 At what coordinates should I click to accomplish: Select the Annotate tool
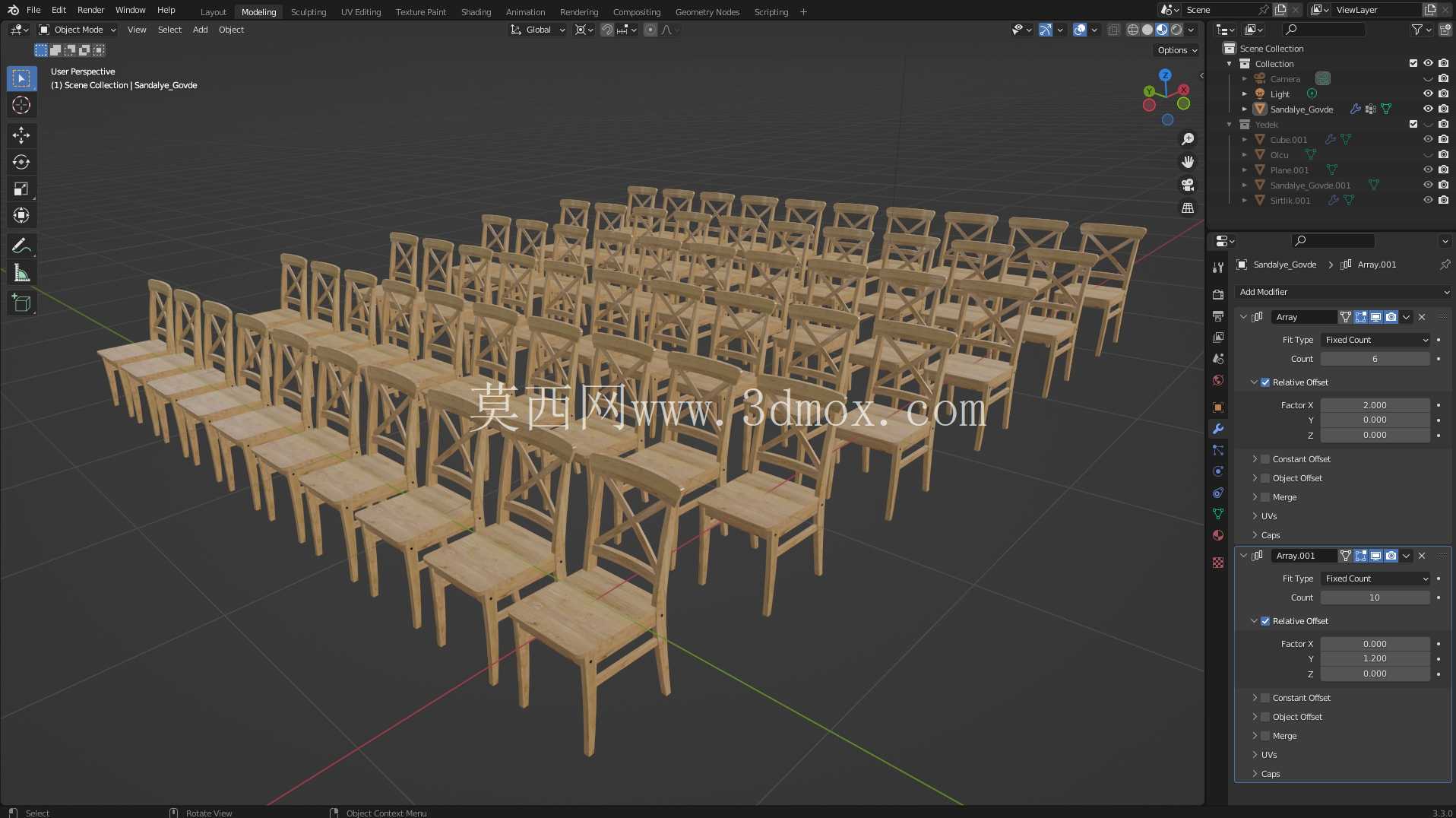pos(21,246)
